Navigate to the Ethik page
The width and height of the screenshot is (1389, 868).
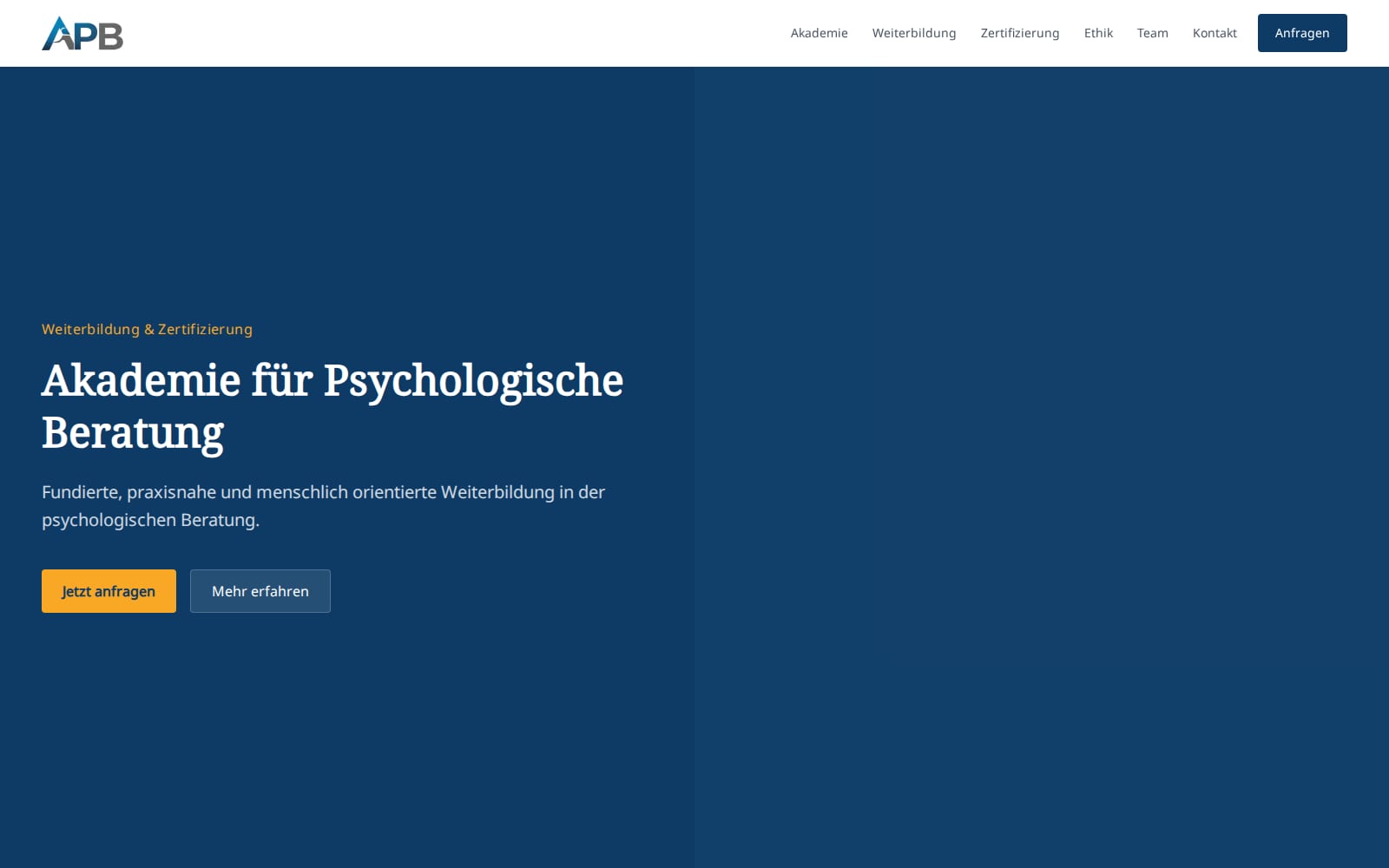point(1098,33)
